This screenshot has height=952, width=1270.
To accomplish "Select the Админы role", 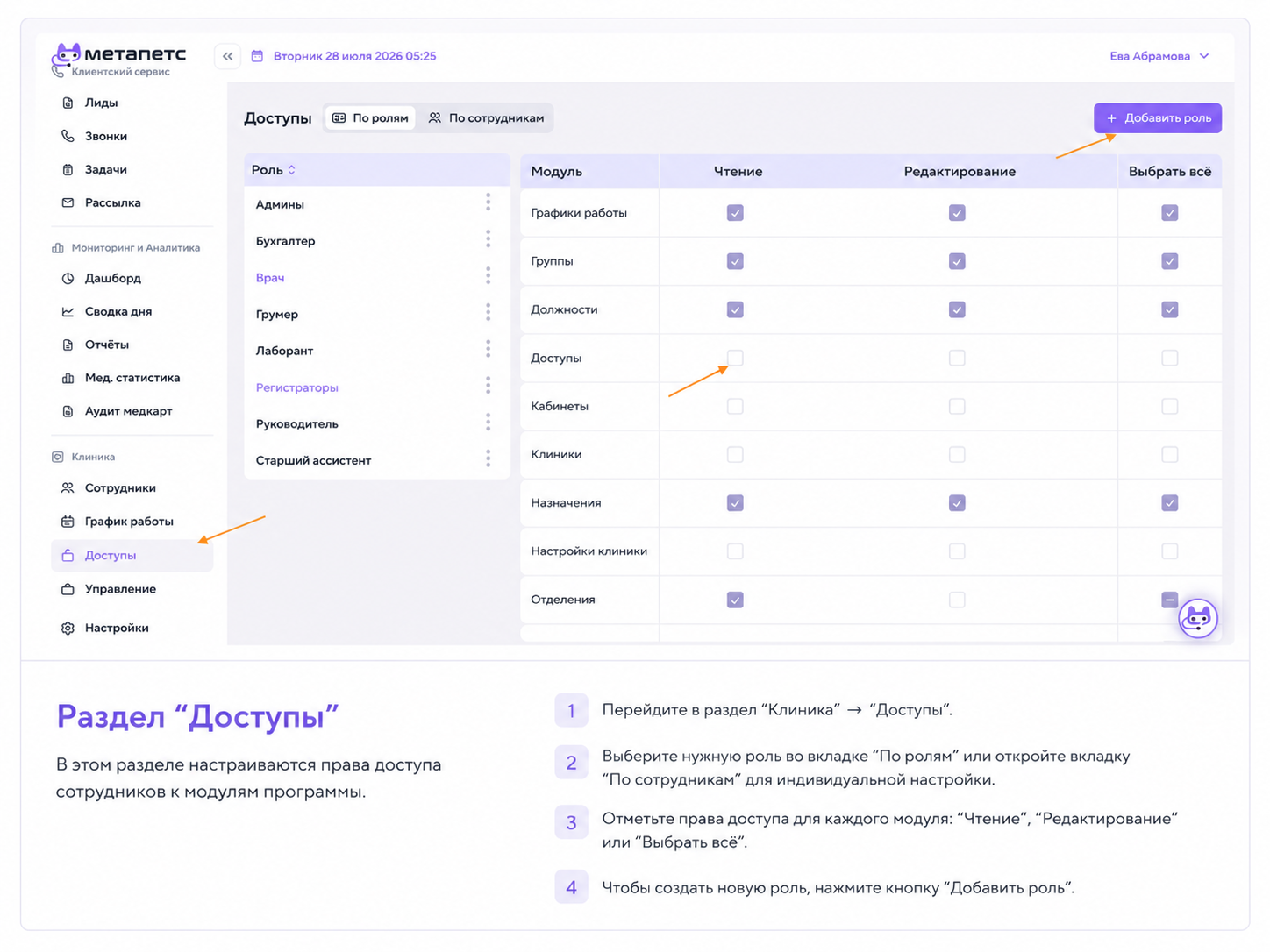I will pos(280,204).
